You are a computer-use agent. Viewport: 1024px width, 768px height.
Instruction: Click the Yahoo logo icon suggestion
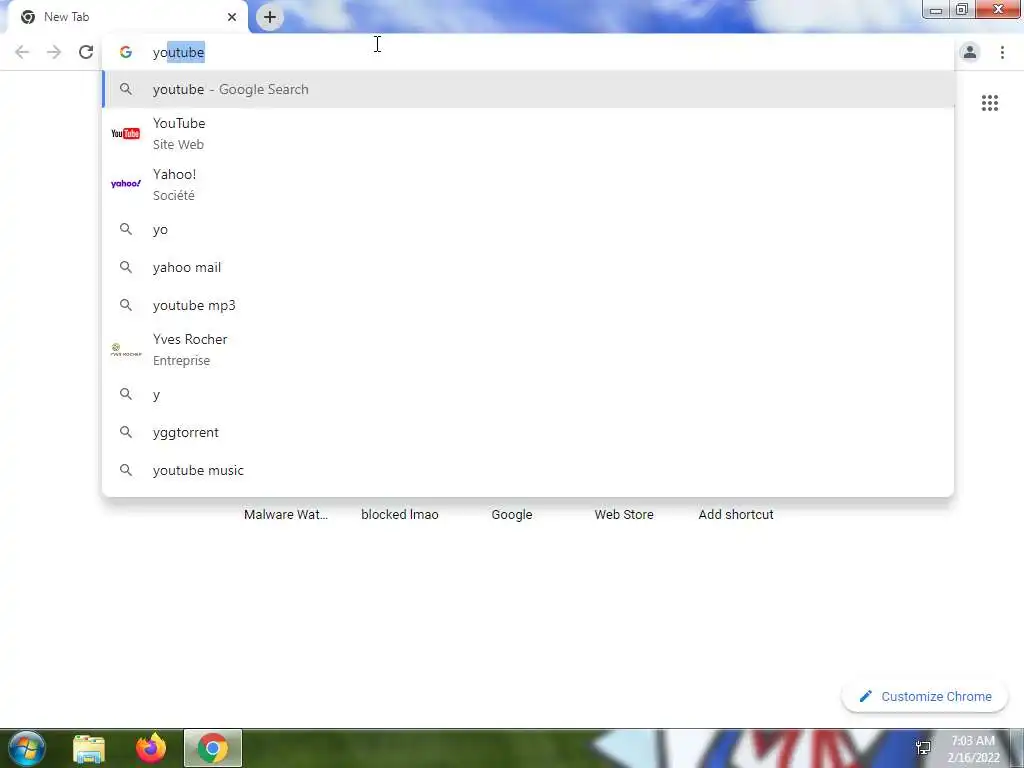tap(125, 184)
